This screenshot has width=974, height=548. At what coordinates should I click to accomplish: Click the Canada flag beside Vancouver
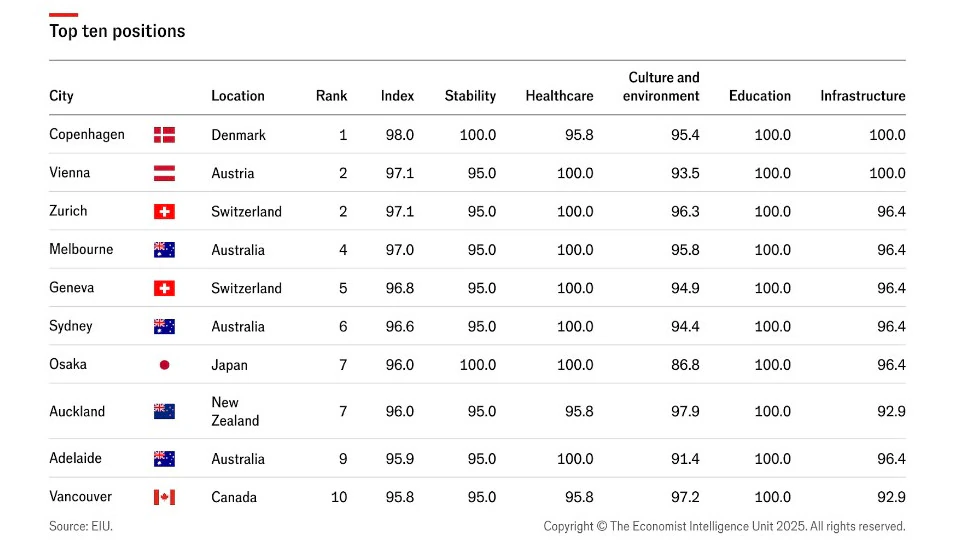point(164,497)
